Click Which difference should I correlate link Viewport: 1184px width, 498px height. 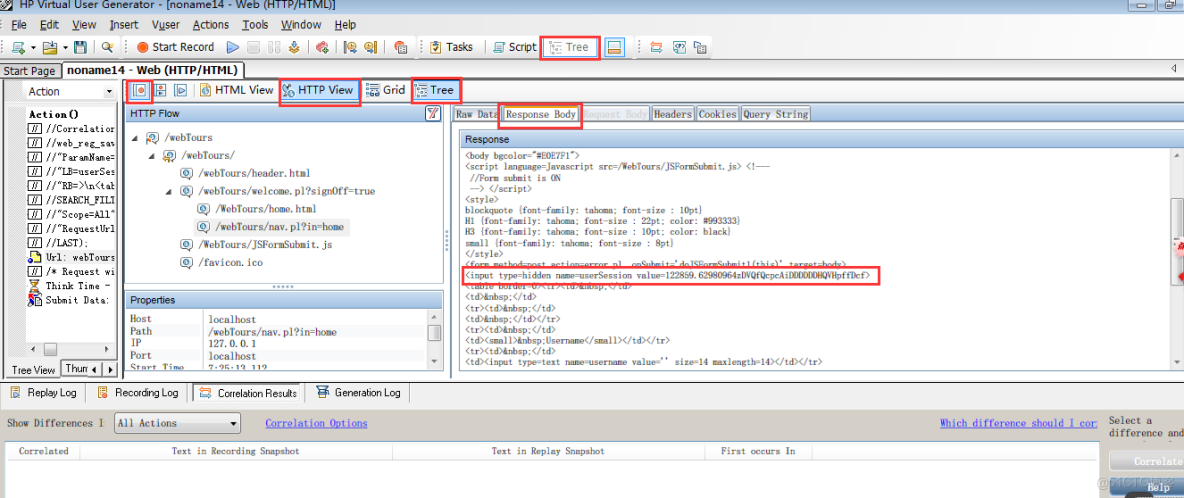(x=1018, y=423)
